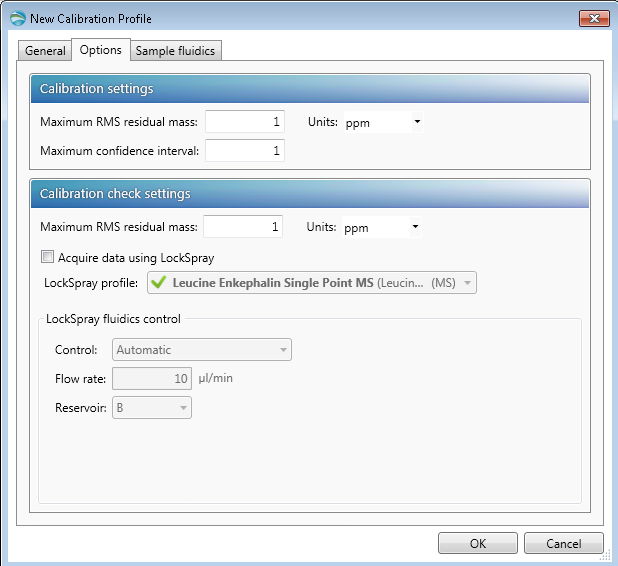Screen dimensions: 618x566
Task: Switch to the General tab
Action: (45, 51)
